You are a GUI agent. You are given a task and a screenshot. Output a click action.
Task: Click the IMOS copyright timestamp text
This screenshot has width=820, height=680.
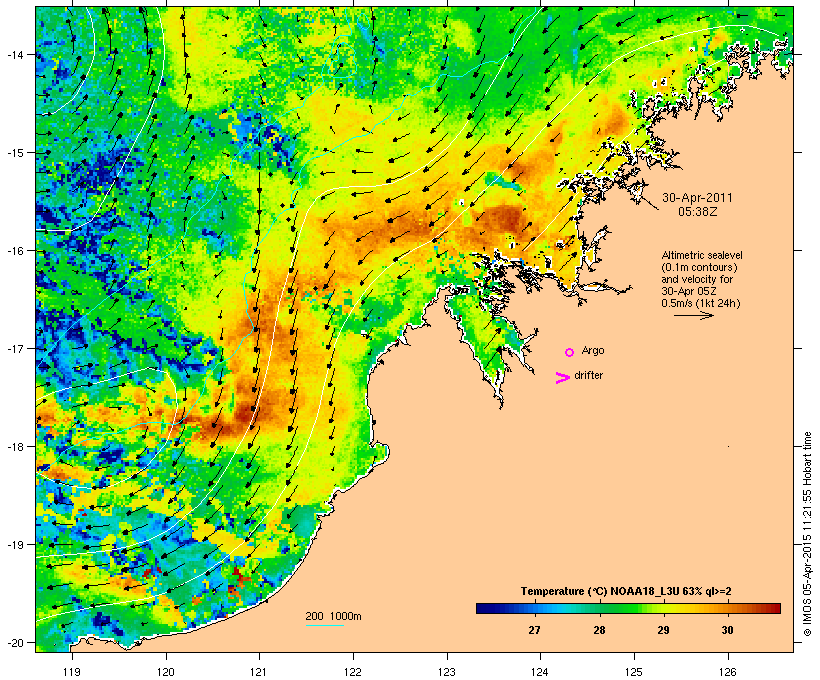807,534
